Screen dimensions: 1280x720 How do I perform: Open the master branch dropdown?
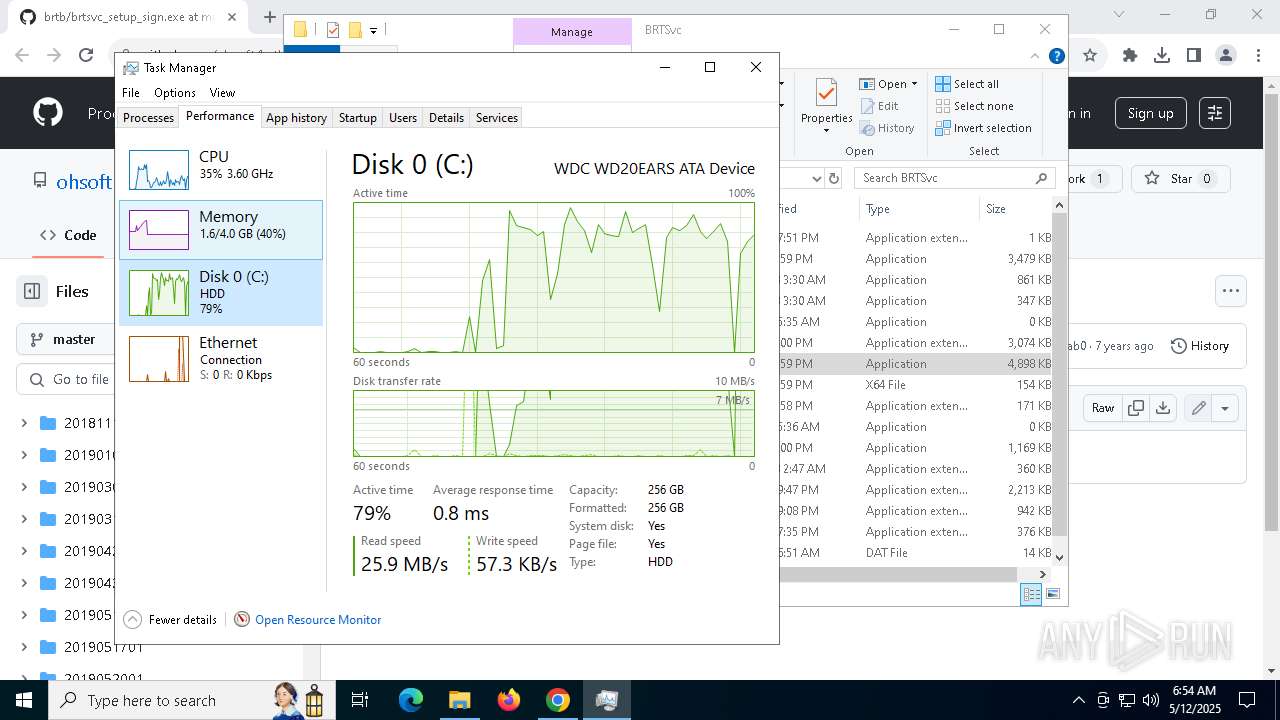pyautogui.click(x=65, y=339)
